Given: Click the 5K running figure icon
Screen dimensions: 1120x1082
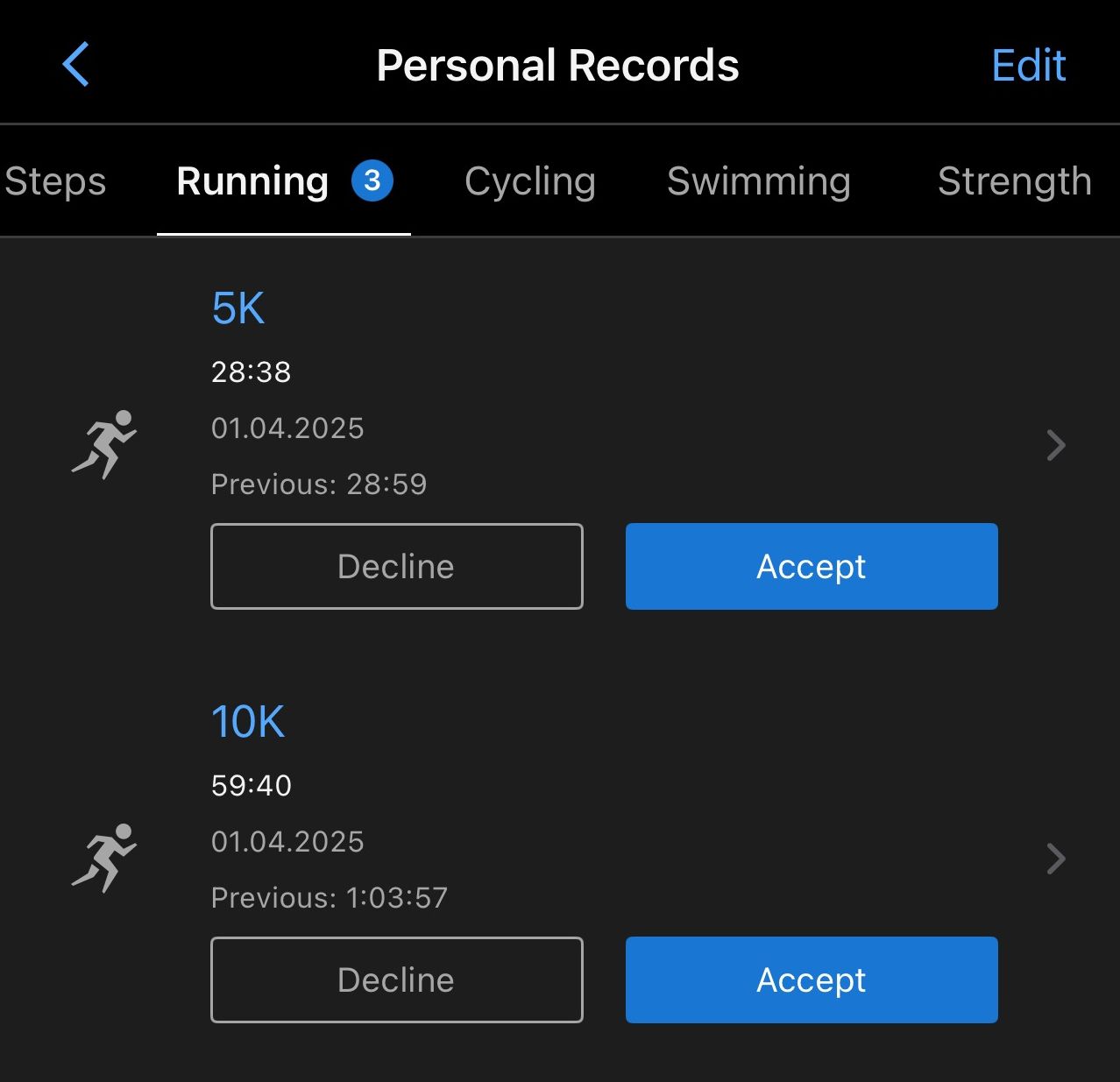Looking at the screenshot, I should [x=104, y=444].
